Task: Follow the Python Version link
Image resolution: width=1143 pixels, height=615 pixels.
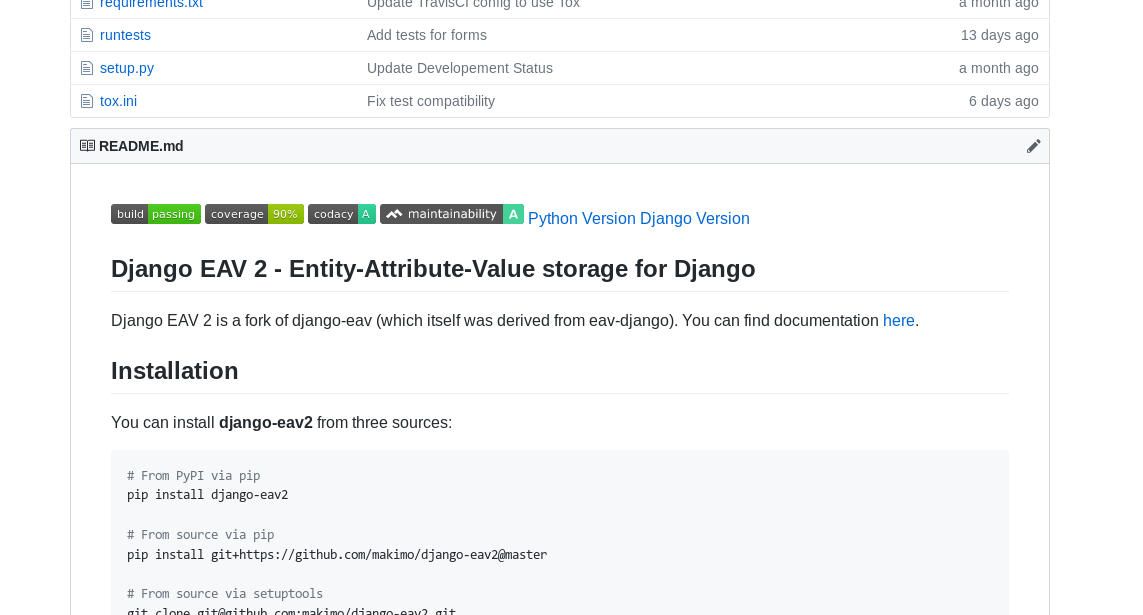Action: tap(582, 219)
